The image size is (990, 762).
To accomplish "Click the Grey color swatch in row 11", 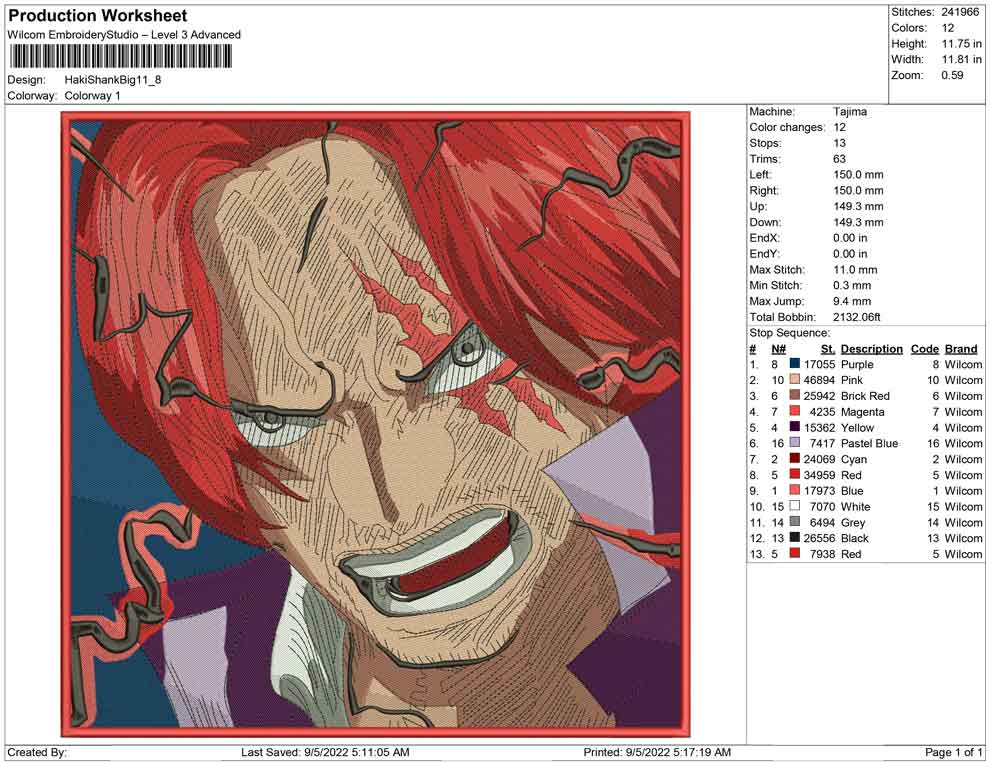I will 794,521.
